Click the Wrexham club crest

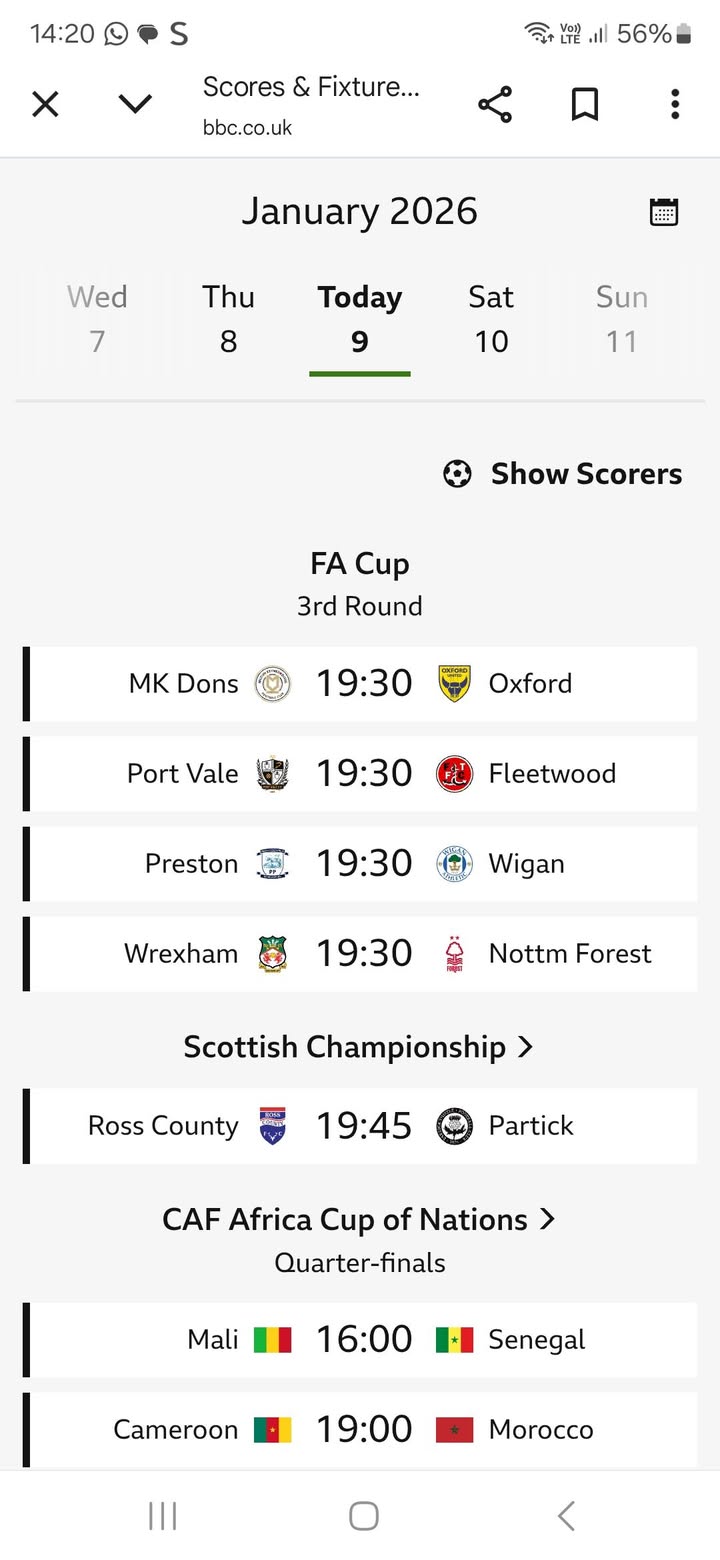click(x=272, y=954)
